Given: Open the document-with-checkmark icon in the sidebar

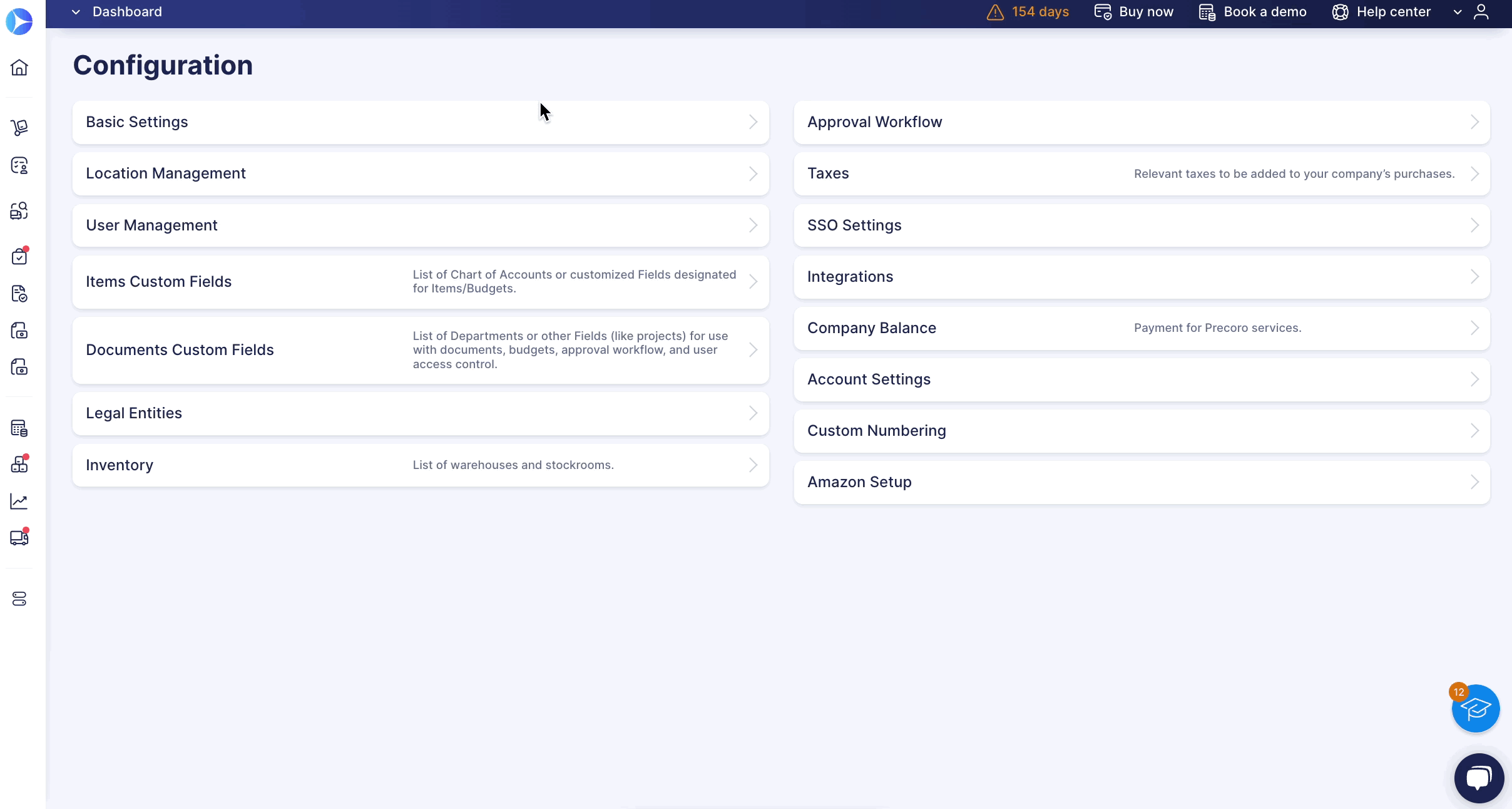Looking at the screenshot, I should [x=19, y=294].
